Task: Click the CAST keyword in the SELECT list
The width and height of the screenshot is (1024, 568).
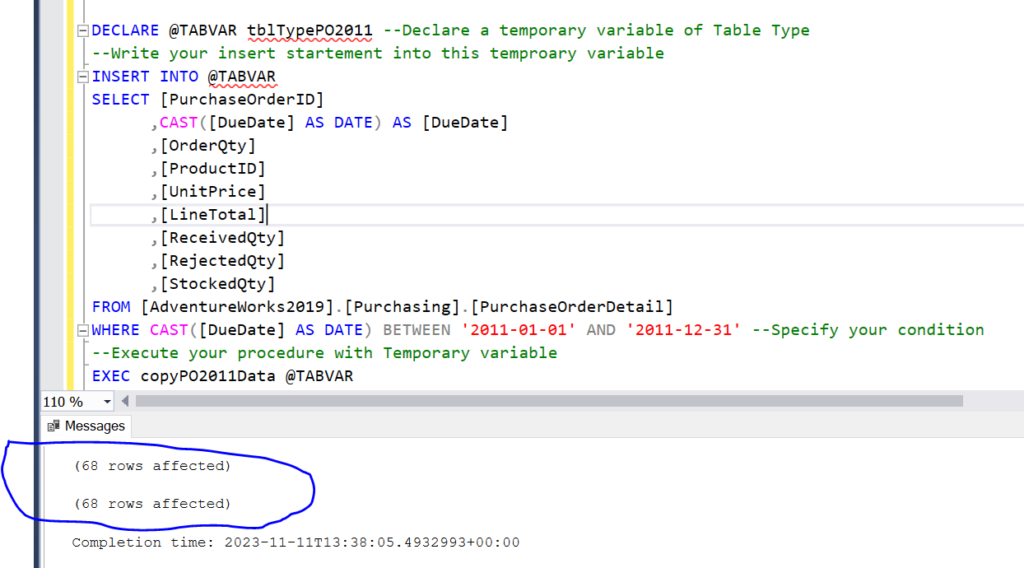Action: point(178,123)
